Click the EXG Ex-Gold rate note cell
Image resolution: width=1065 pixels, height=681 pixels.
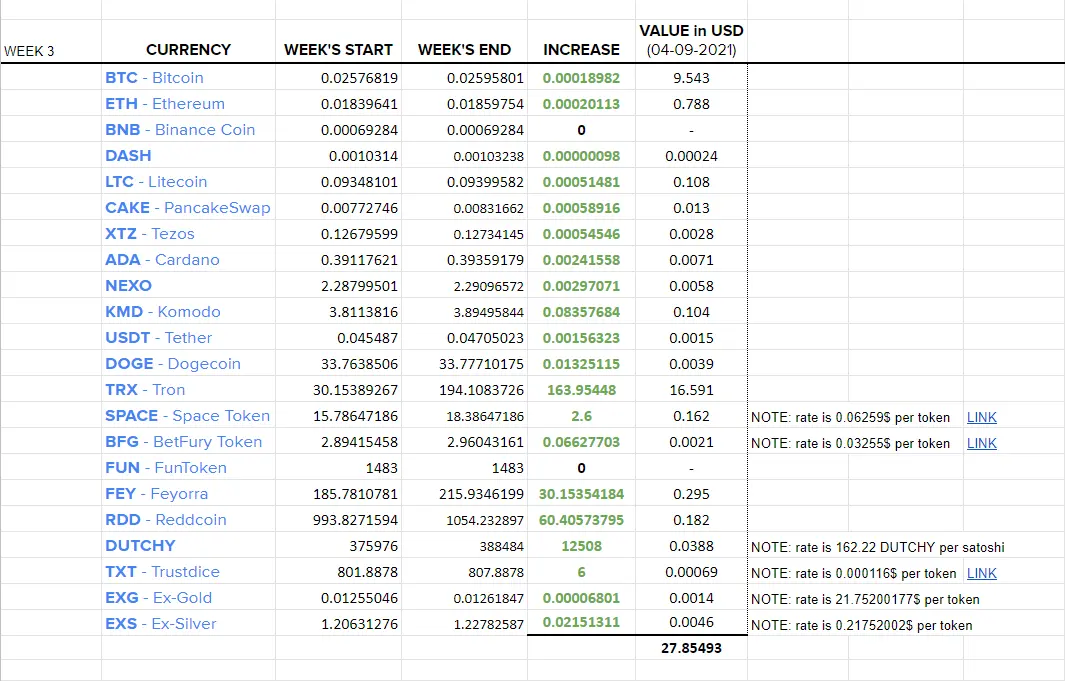pos(865,599)
